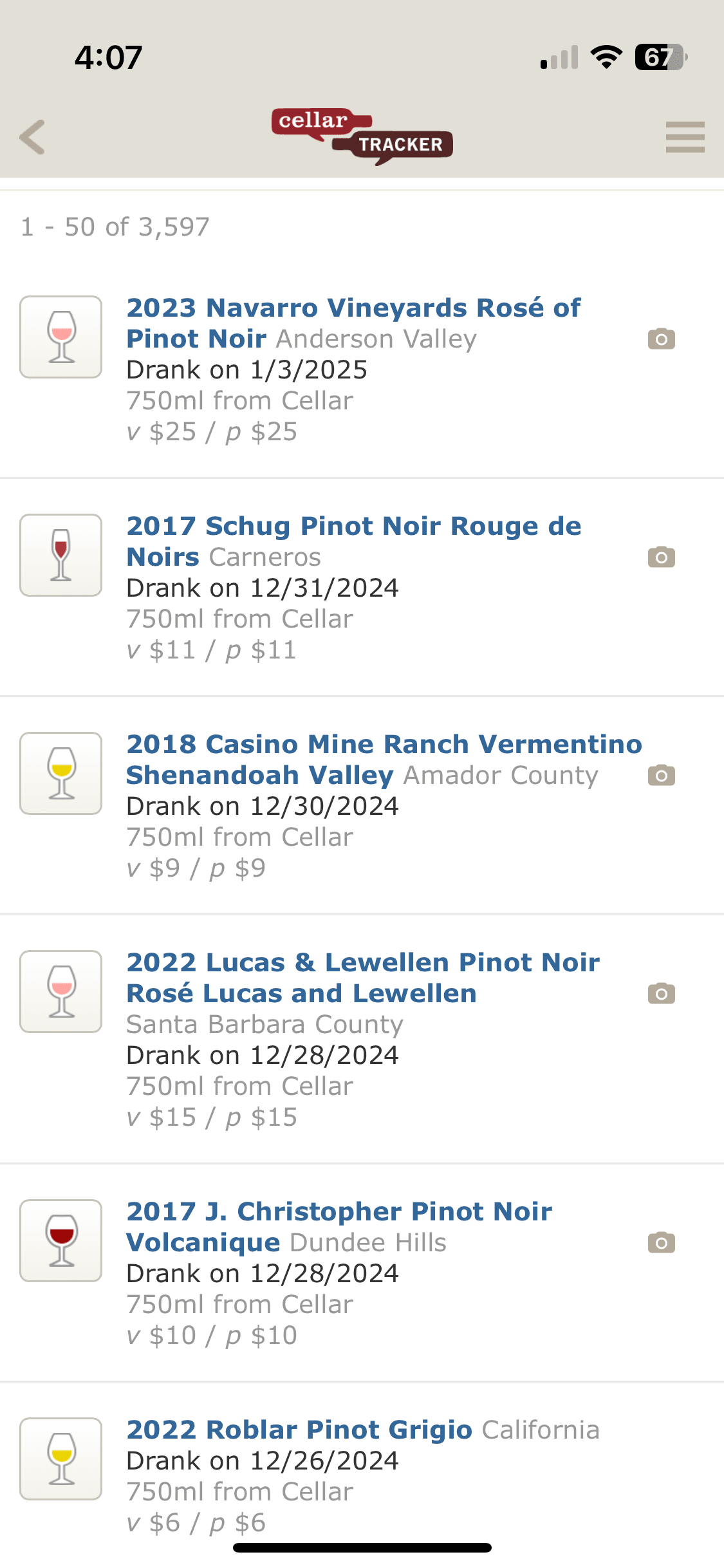The height and width of the screenshot is (1568, 724).
Task: Open the hamburger menu
Action: pos(685,137)
